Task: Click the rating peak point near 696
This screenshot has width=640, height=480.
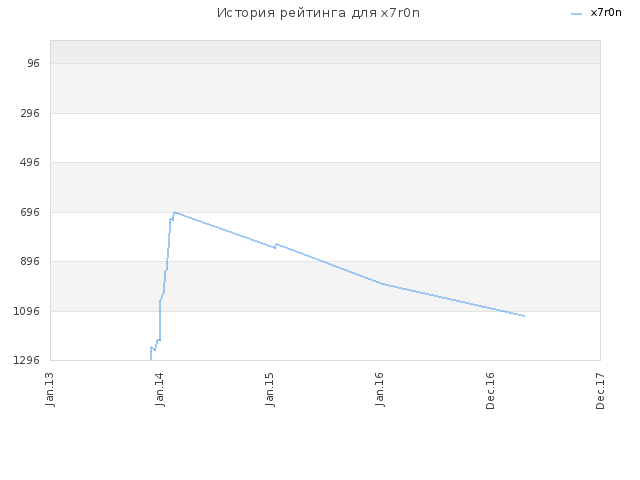Action: [x=175, y=212]
